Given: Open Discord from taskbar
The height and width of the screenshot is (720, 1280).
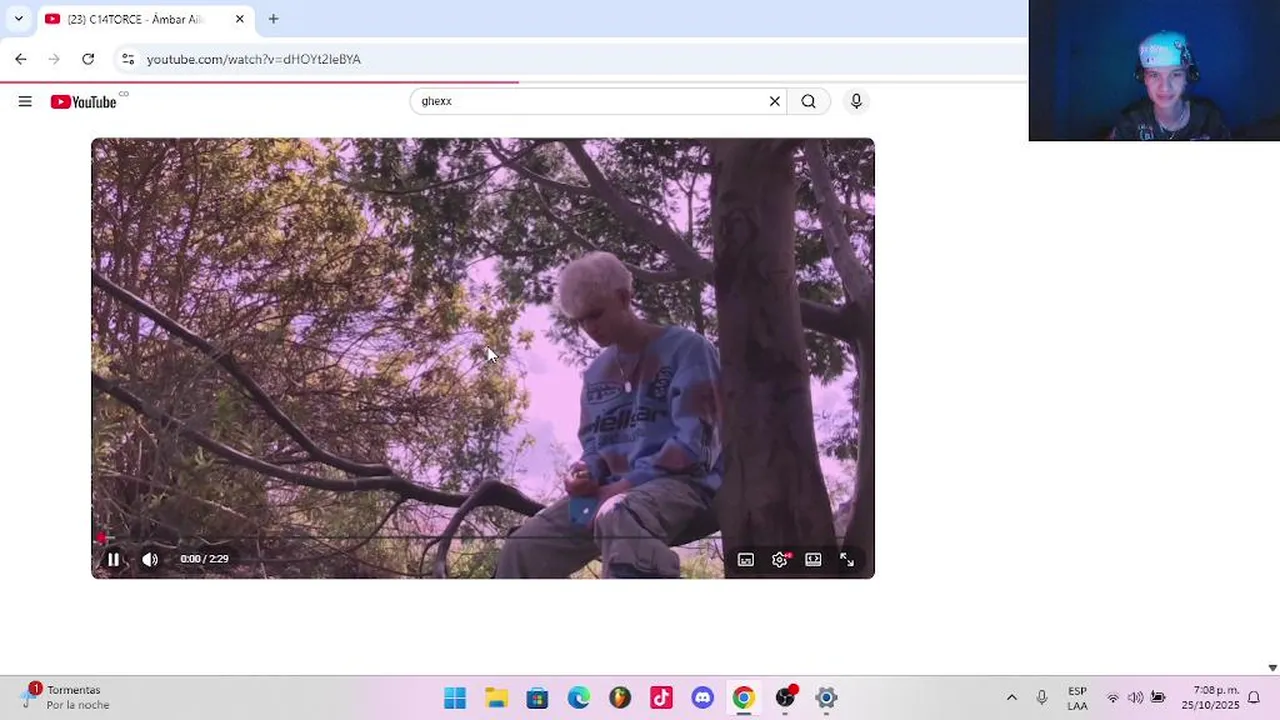Looking at the screenshot, I should [702, 697].
